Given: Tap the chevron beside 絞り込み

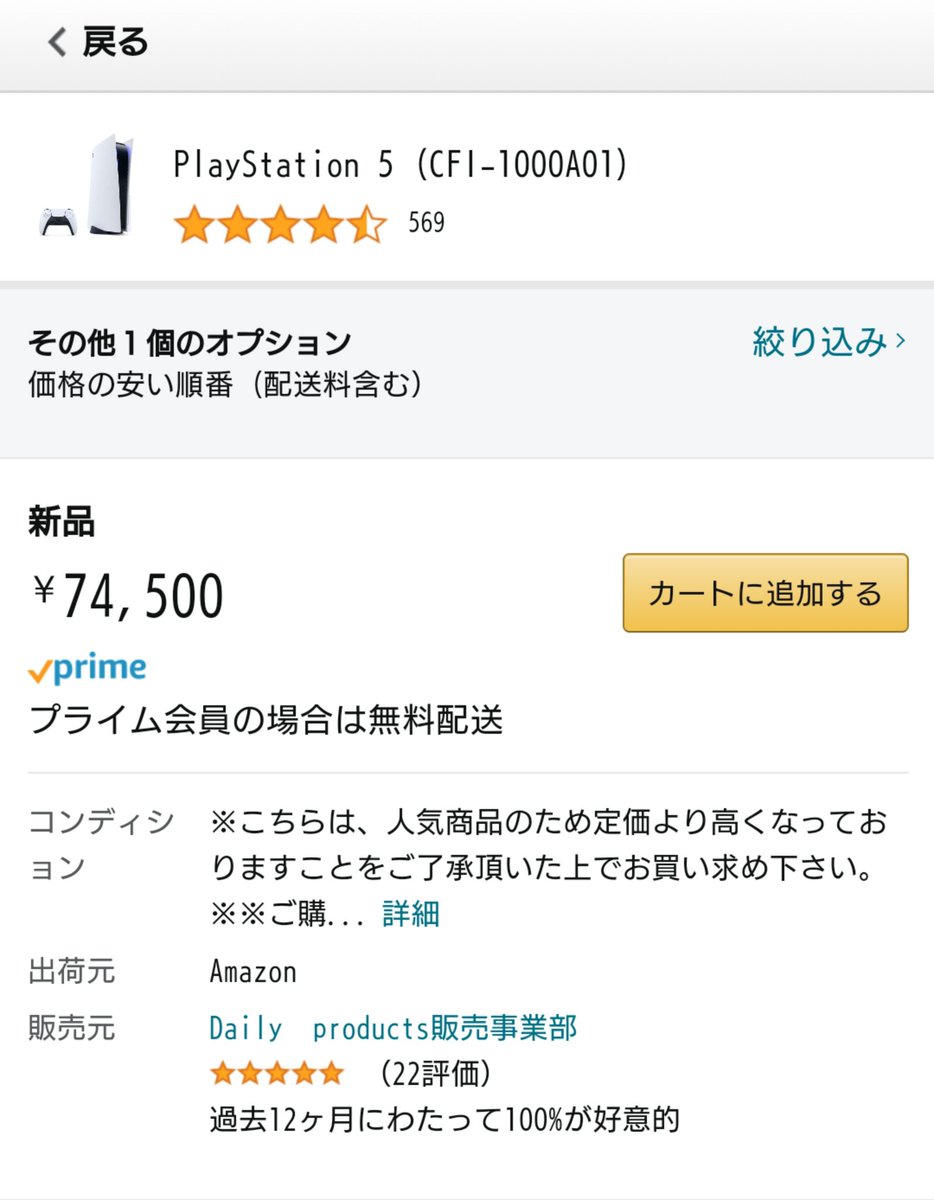Looking at the screenshot, I should point(901,342).
